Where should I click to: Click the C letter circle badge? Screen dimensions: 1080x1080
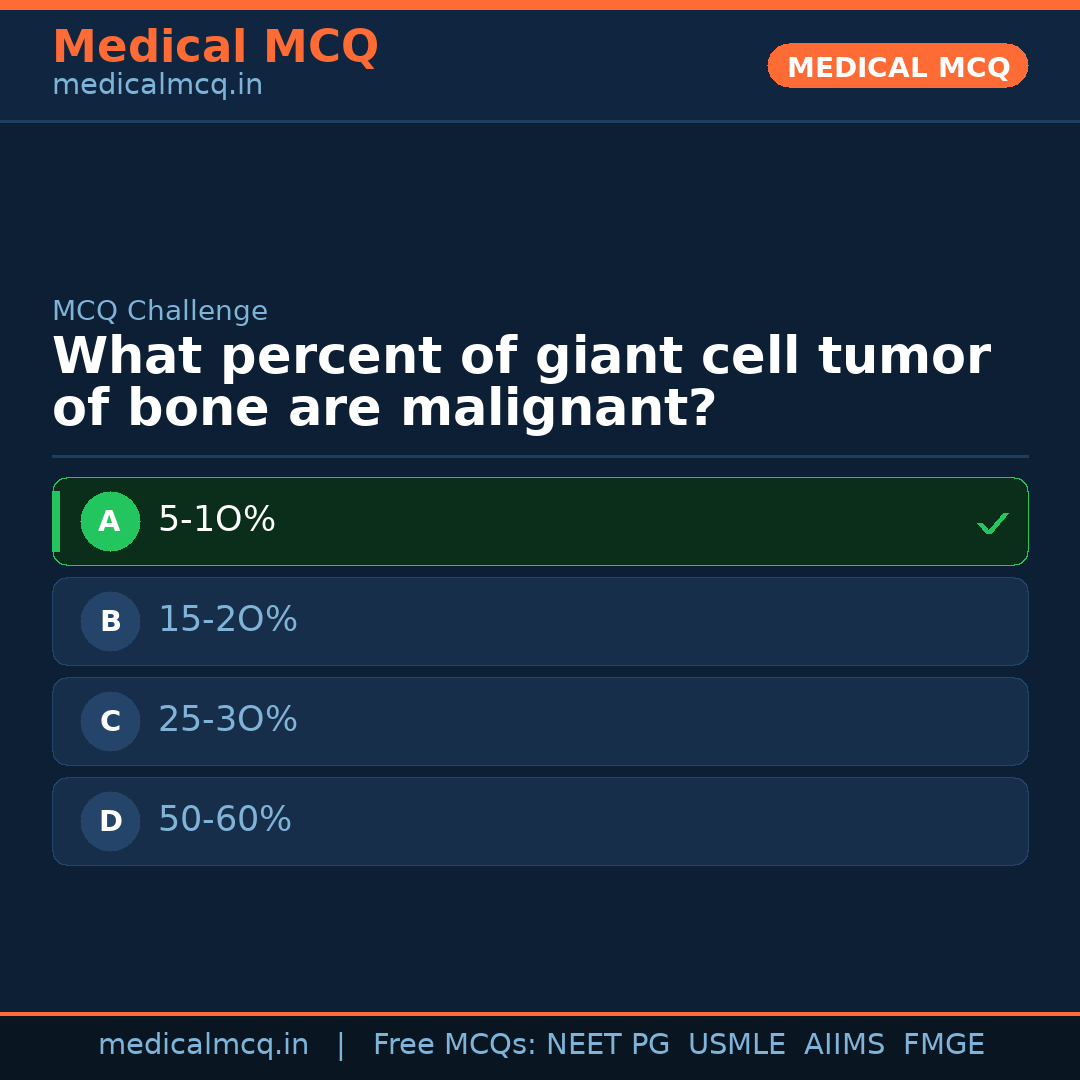(x=110, y=721)
